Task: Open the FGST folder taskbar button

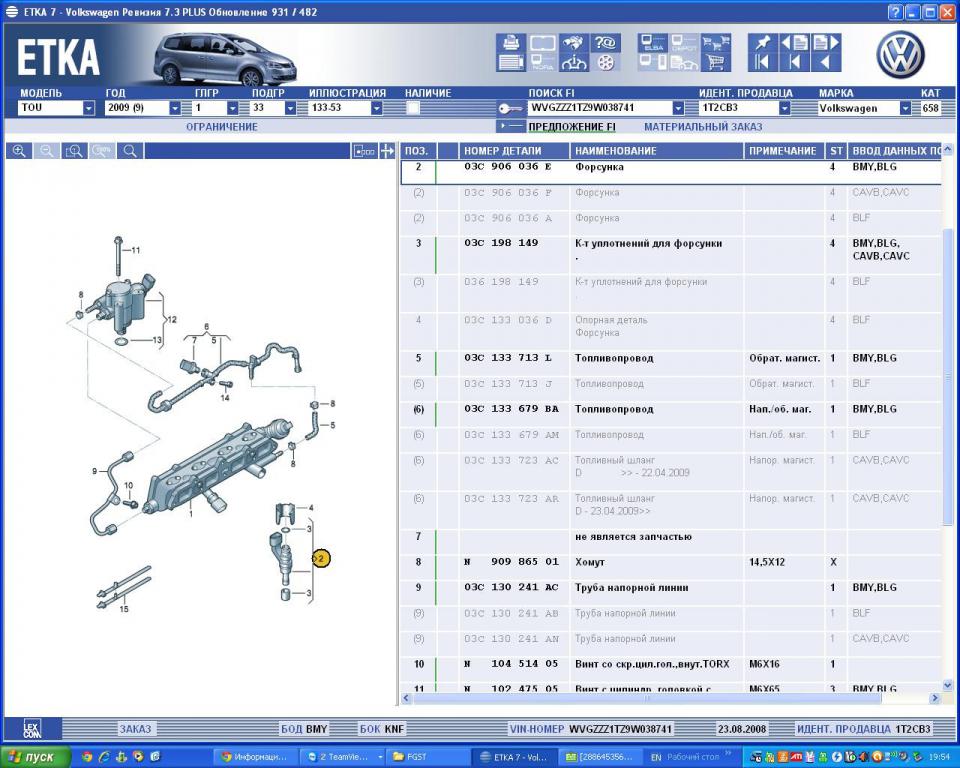Action: click(x=427, y=757)
